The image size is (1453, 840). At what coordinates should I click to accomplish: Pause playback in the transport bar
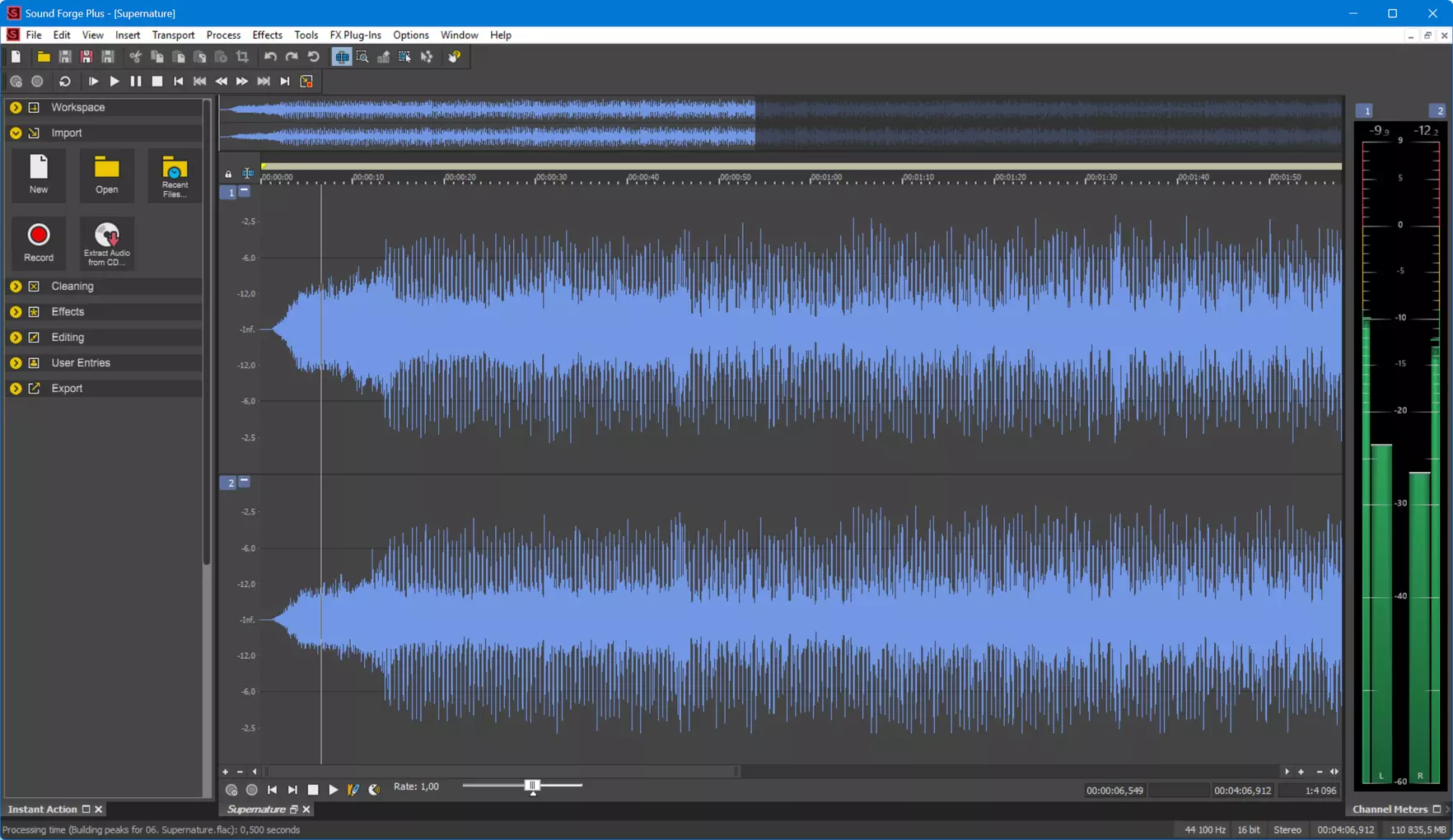point(136,82)
